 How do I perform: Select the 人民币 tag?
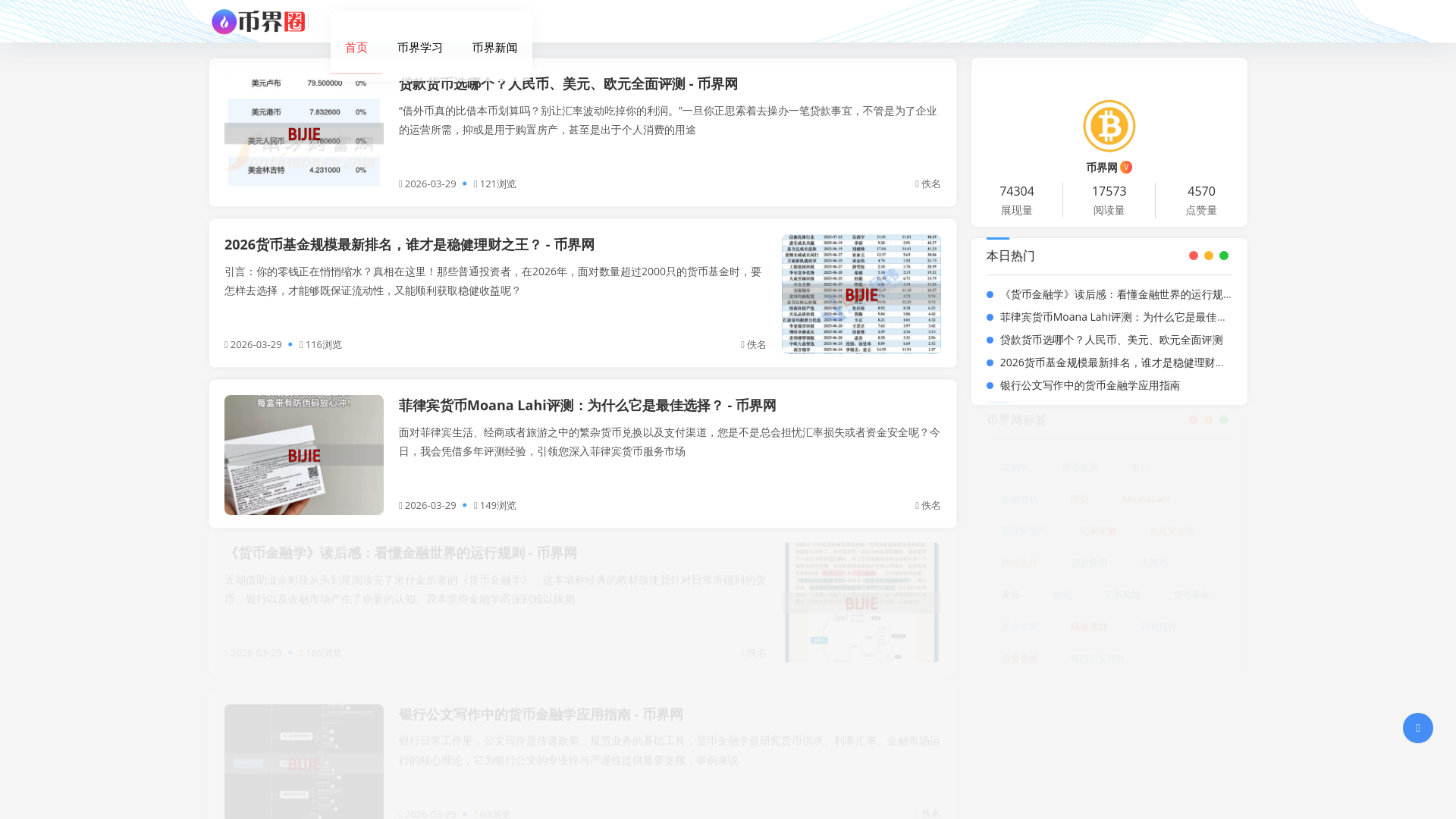click(x=1154, y=563)
